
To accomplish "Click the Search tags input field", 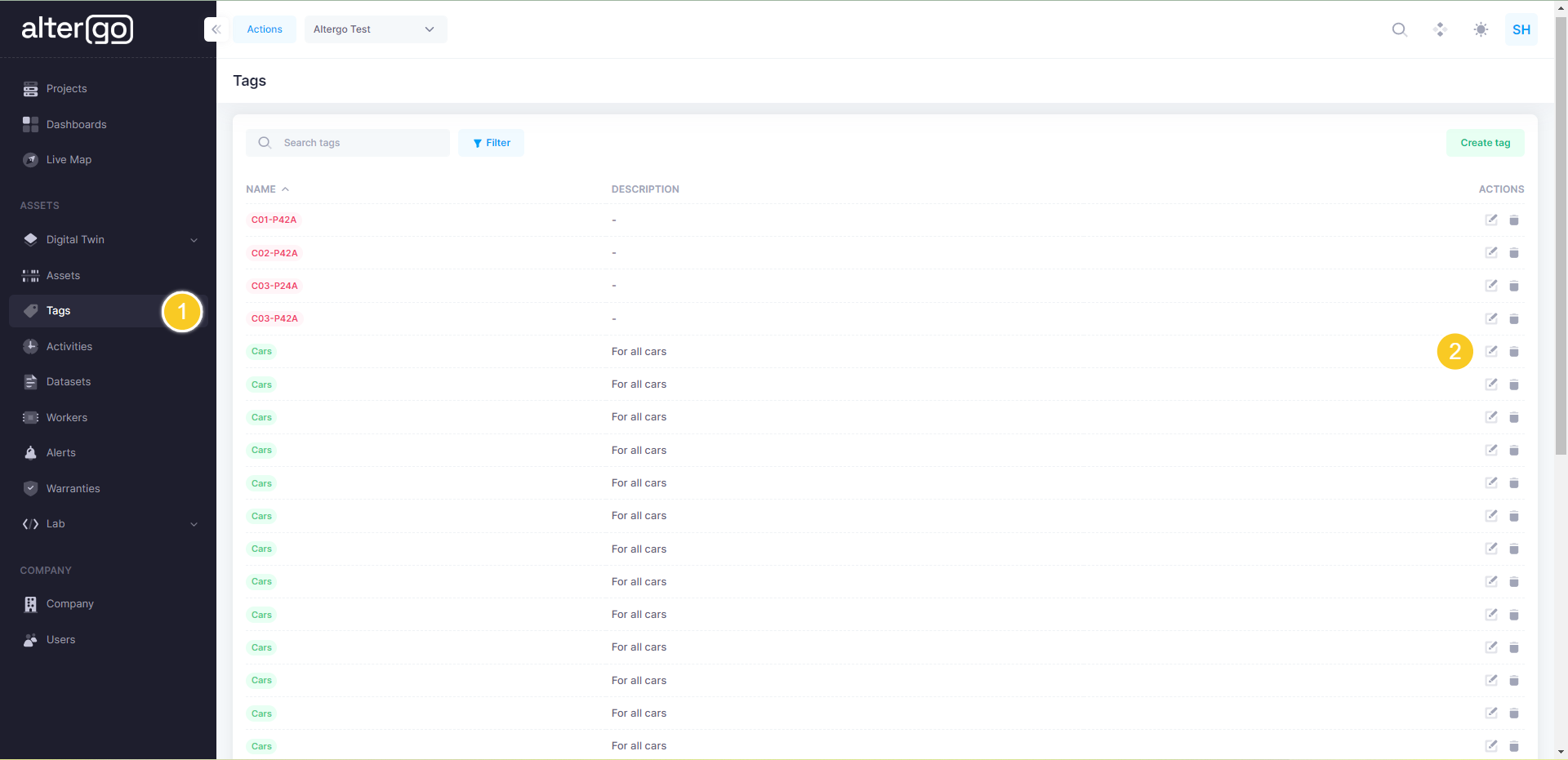I will click(x=359, y=143).
